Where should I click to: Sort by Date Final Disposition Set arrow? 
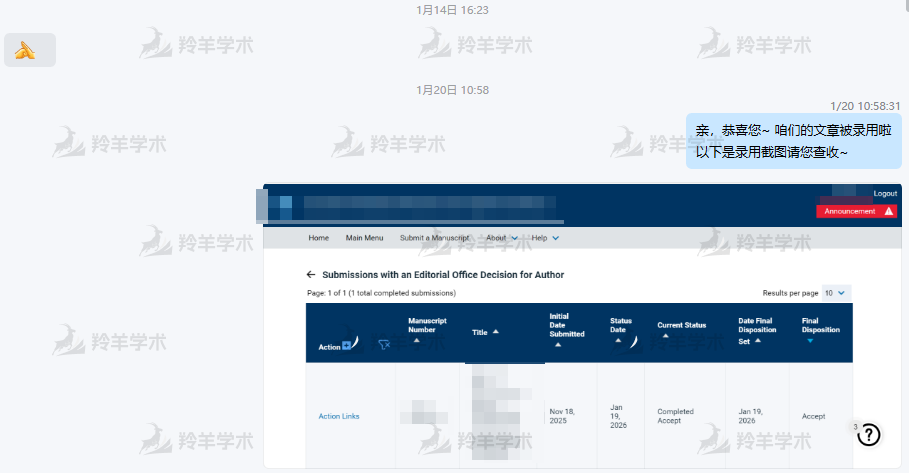(758, 340)
